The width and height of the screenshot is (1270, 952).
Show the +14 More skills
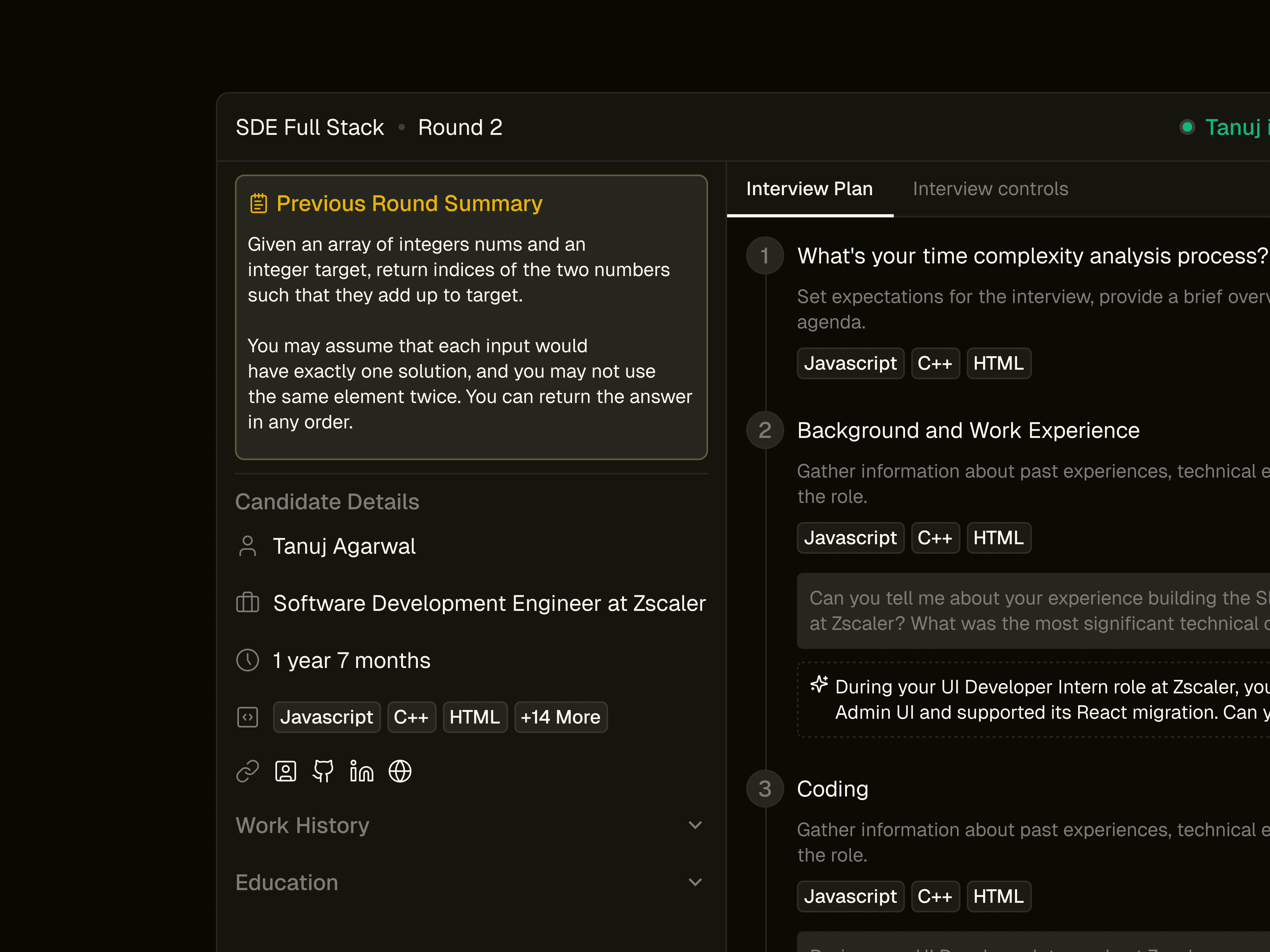pyautogui.click(x=560, y=717)
